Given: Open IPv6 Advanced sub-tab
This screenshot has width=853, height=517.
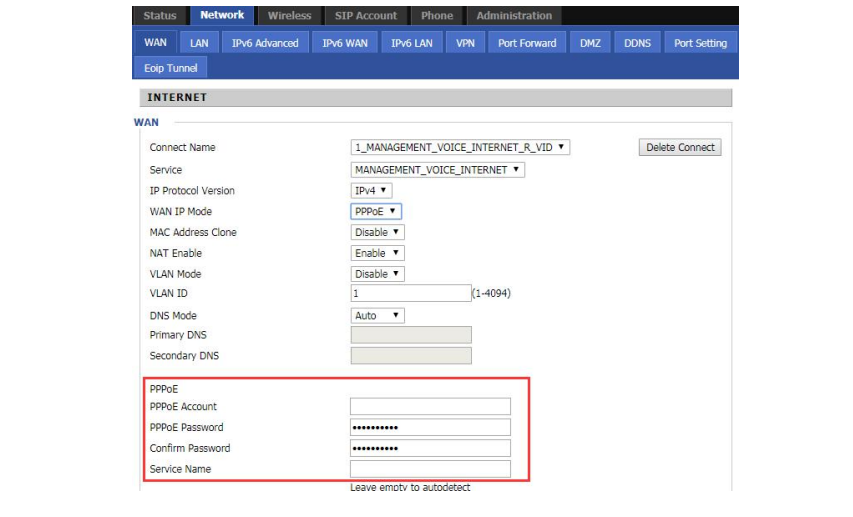Looking at the screenshot, I should (265, 43).
